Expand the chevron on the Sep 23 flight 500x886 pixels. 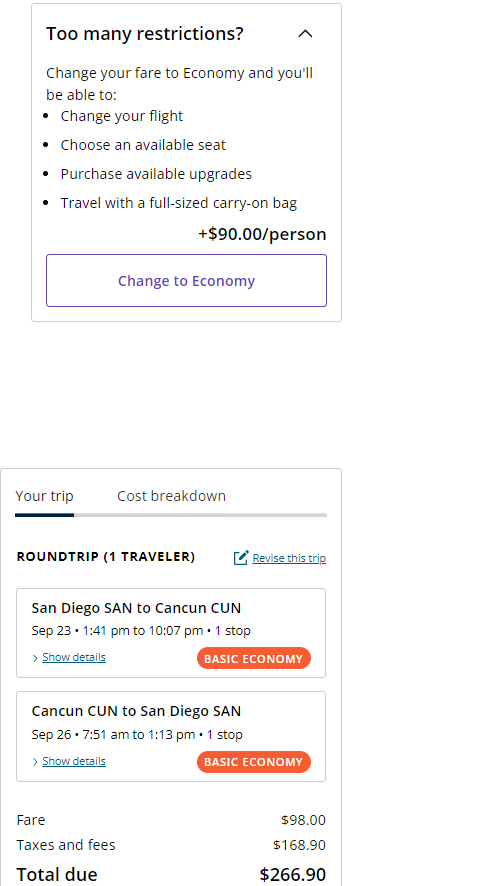36,658
